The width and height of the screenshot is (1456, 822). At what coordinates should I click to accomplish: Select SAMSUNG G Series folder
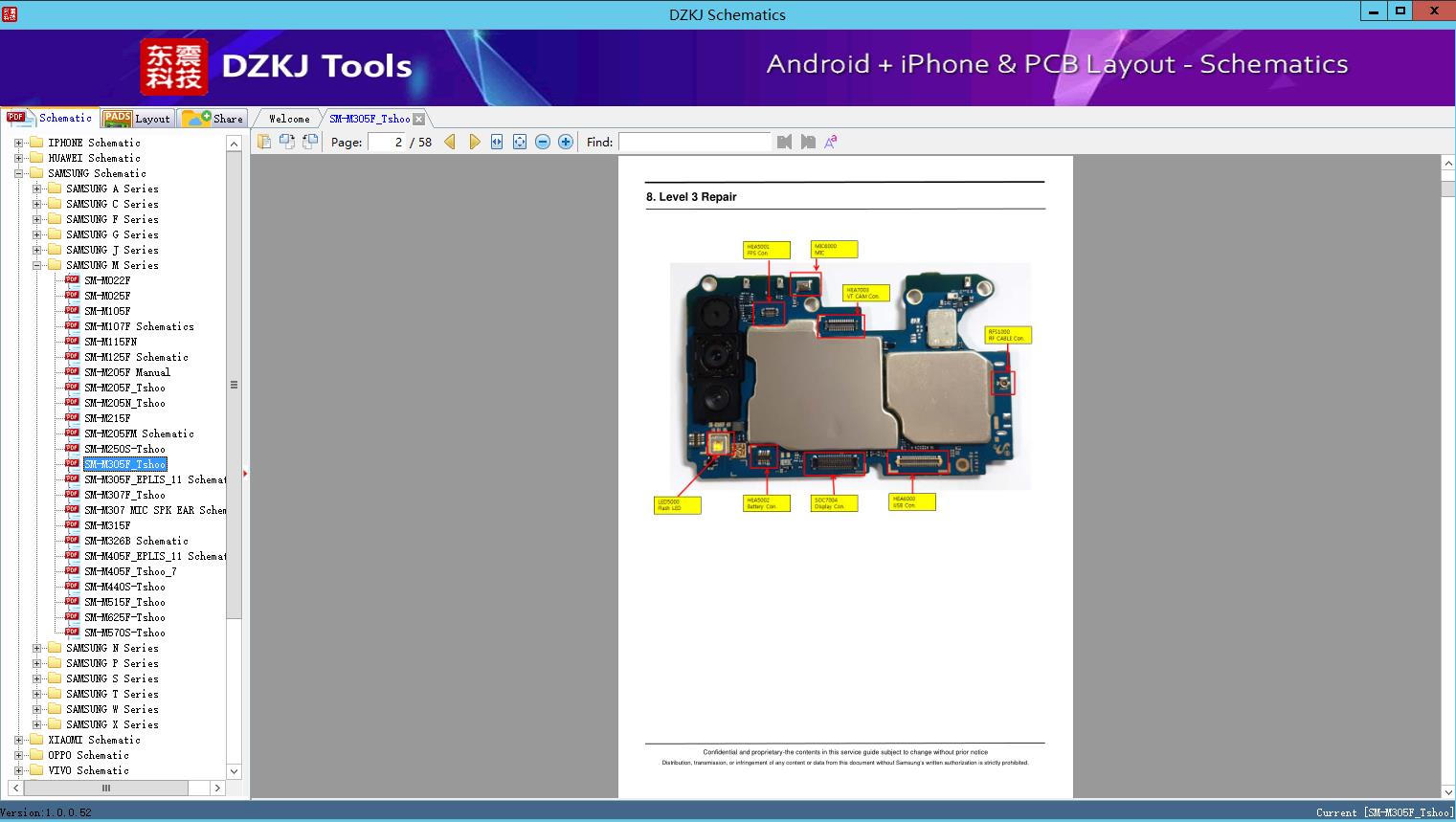[x=112, y=234]
